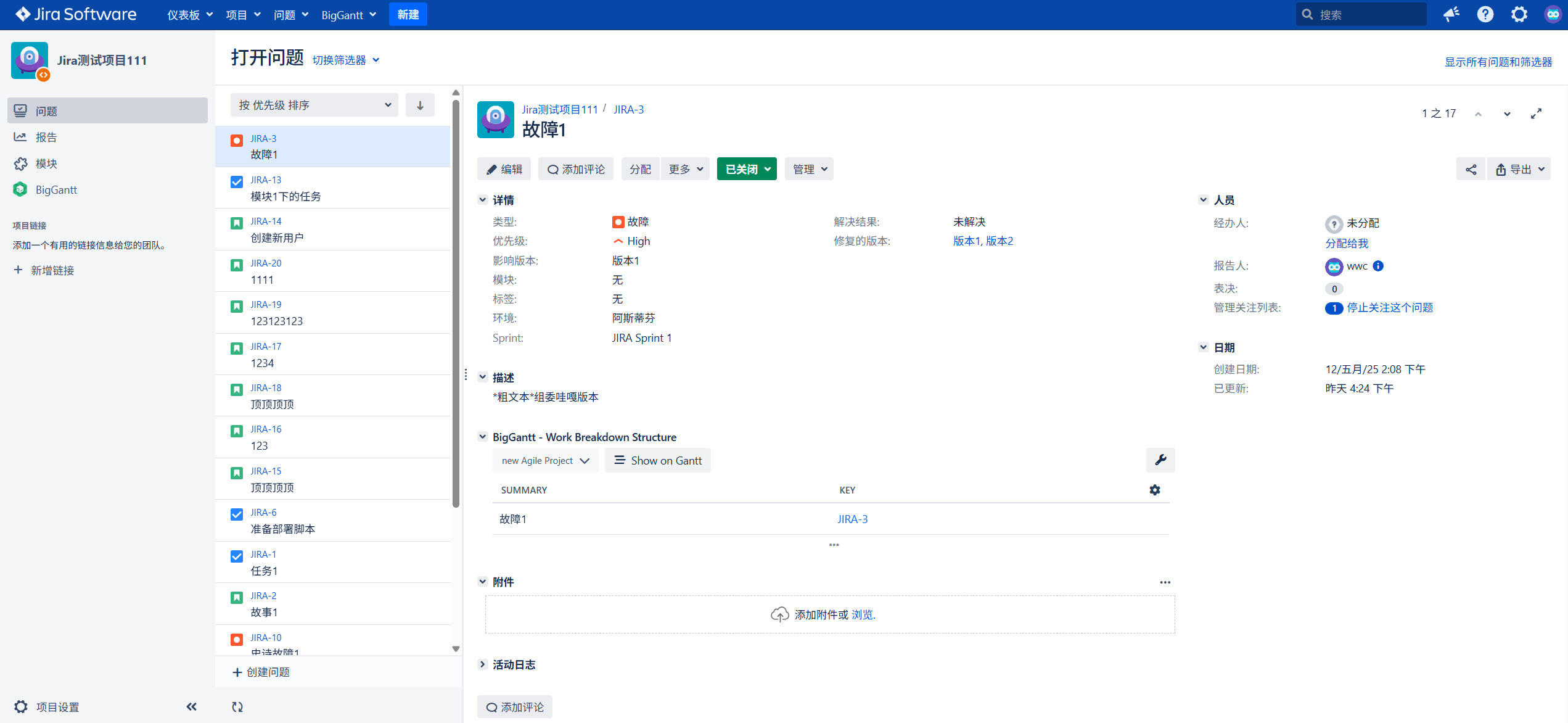Collapse the 描述 description section
This screenshot has height=723, width=1568.
483,377
